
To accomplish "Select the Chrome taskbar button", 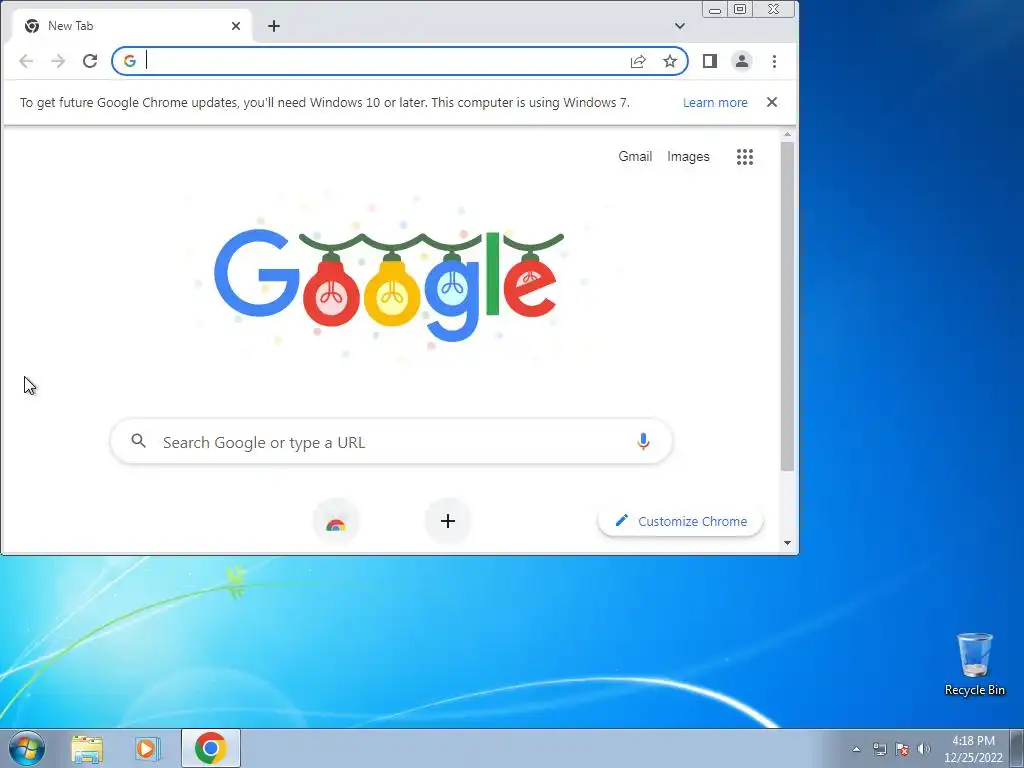I will 210,748.
